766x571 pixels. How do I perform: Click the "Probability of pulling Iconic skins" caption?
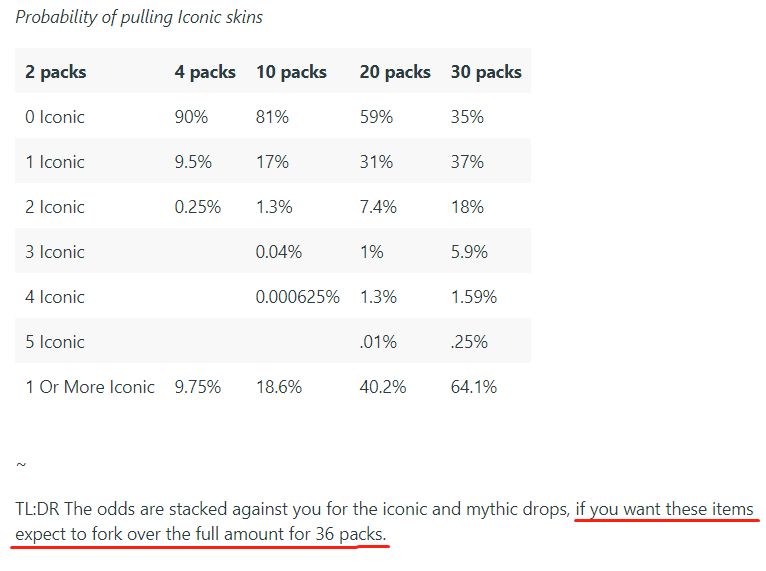(139, 17)
